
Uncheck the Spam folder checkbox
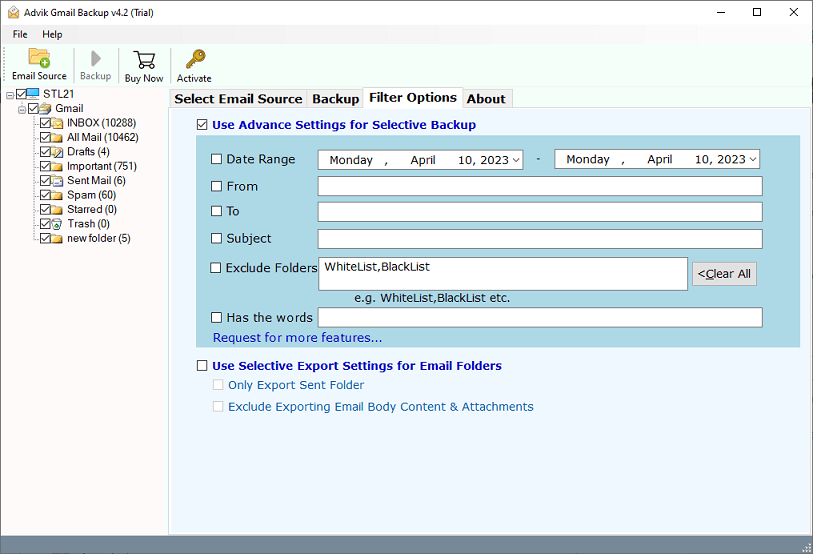pos(45,195)
